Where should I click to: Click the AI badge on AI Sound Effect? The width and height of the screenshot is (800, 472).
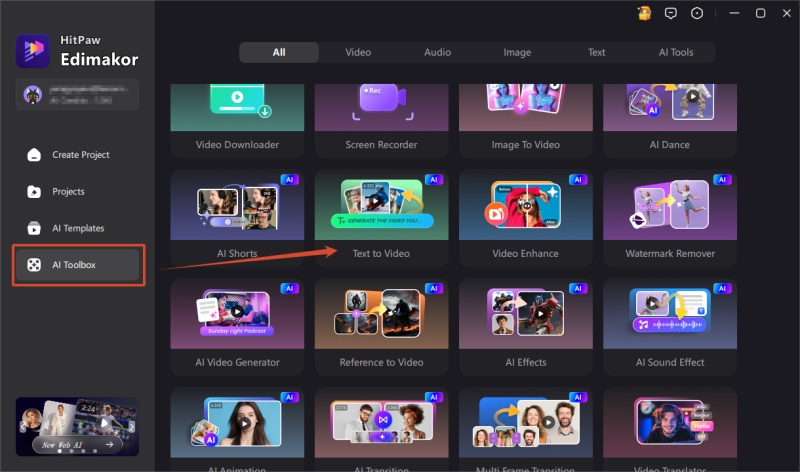coord(722,288)
